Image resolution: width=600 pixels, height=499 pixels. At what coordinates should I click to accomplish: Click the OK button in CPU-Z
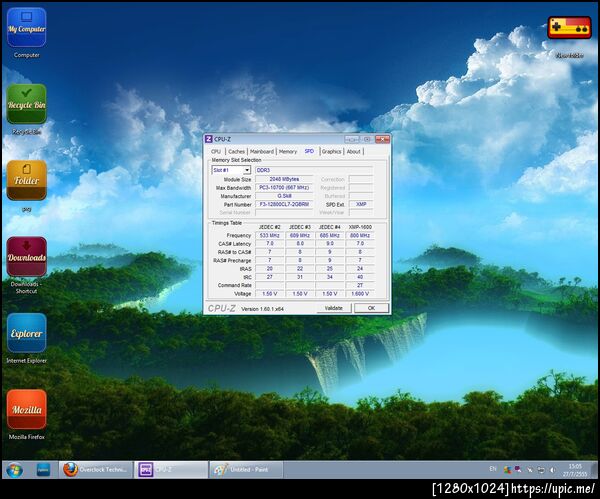click(371, 308)
